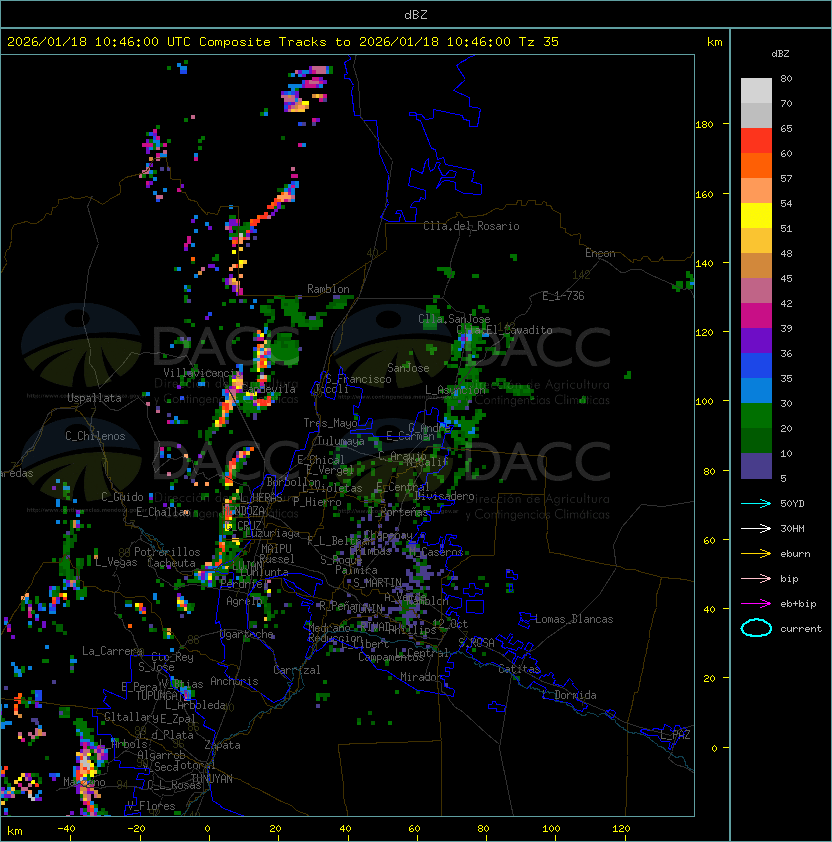This screenshot has width=832, height=842.
Task: Pick the bright yellow dBZ swatch
Action: click(756, 215)
